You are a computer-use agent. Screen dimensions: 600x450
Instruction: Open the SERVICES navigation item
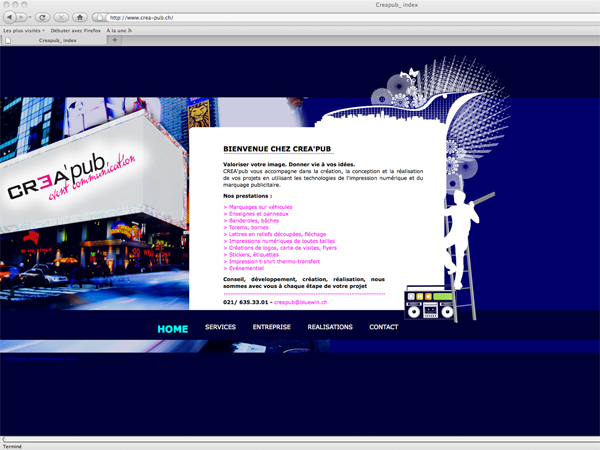(220, 327)
